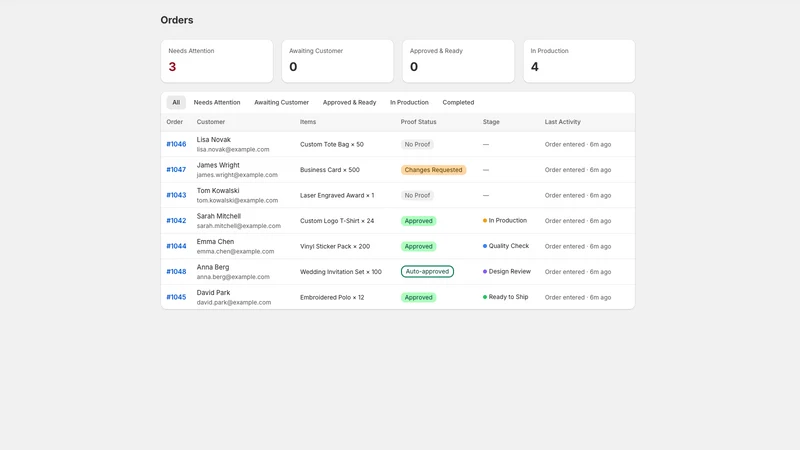Viewport: 800px width, 450px height.
Task: Click item Laser Engraved Award × 1
Action: tap(337, 195)
